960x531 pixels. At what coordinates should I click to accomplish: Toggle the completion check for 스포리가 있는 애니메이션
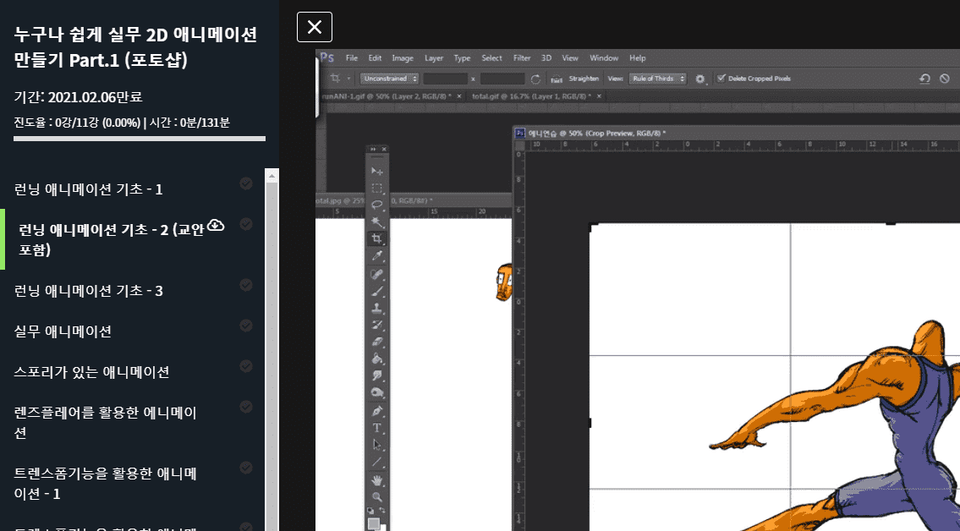pyautogui.click(x=246, y=366)
